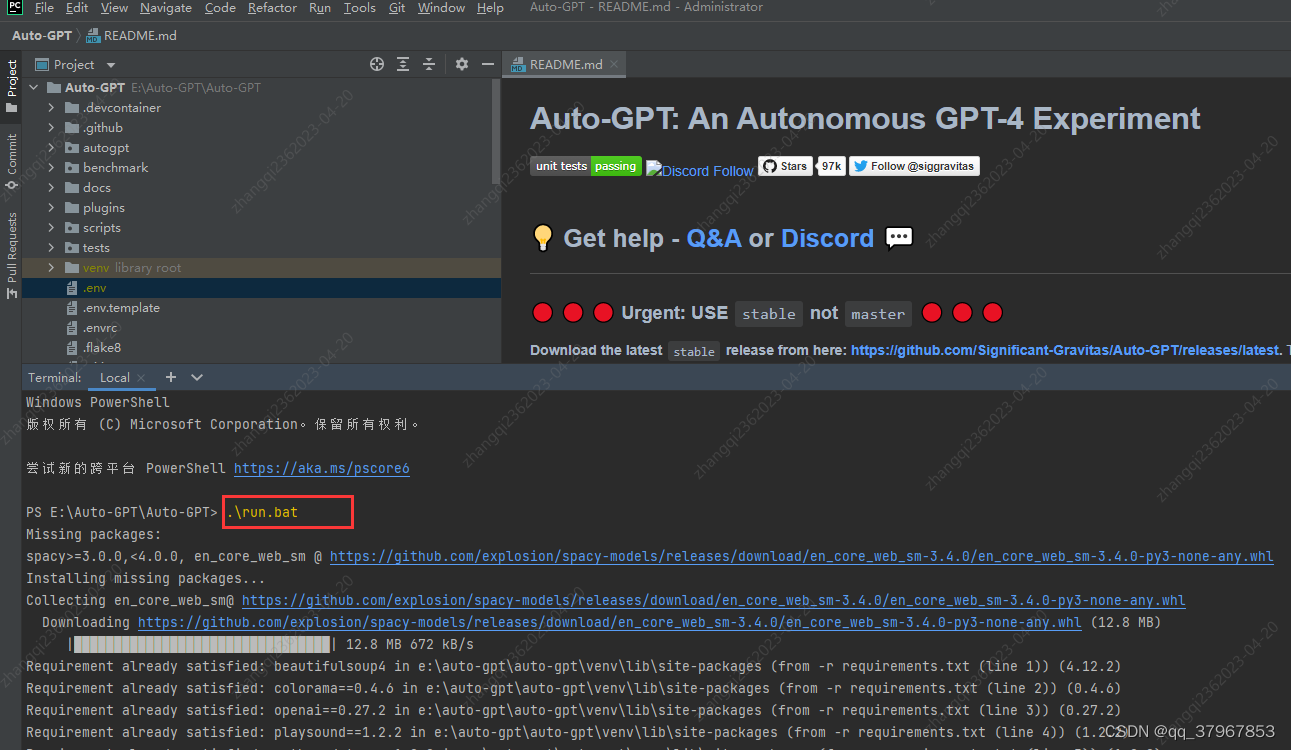The image size is (1291, 750).
Task: Open the Downloading en_core_web_sm wheel link
Action: [x=610, y=622]
